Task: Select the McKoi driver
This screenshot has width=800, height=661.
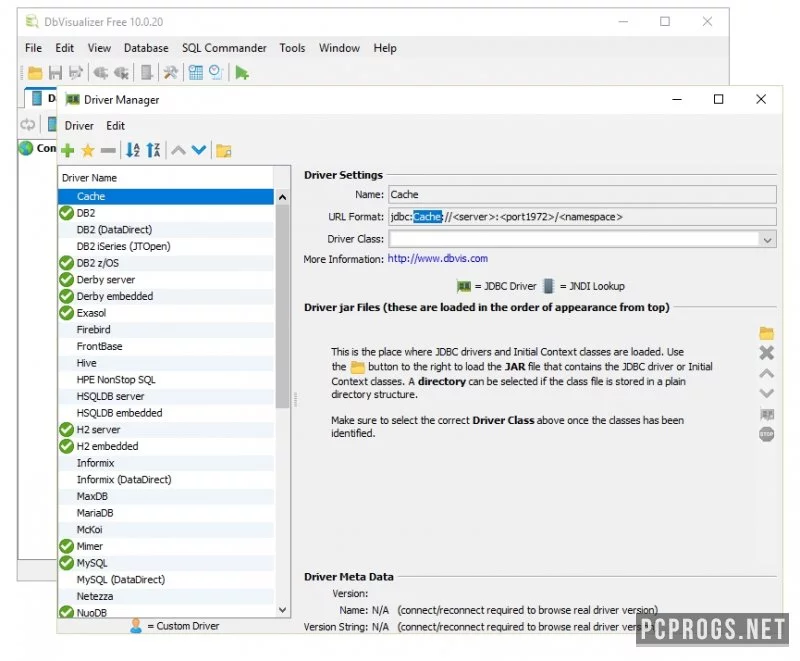Action: 166,529
